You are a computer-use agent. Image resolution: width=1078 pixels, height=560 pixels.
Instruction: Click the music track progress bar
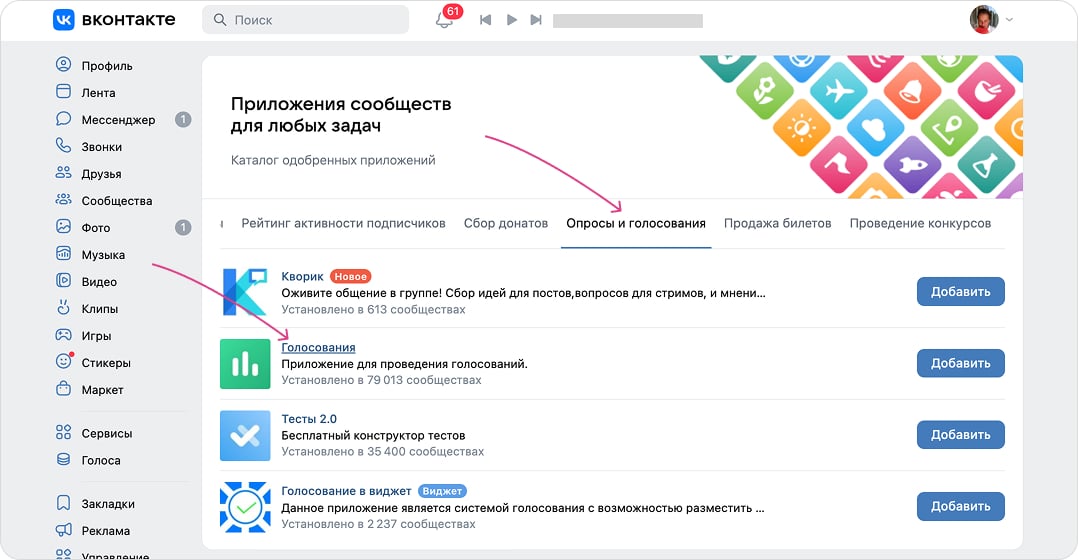click(628, 21)
